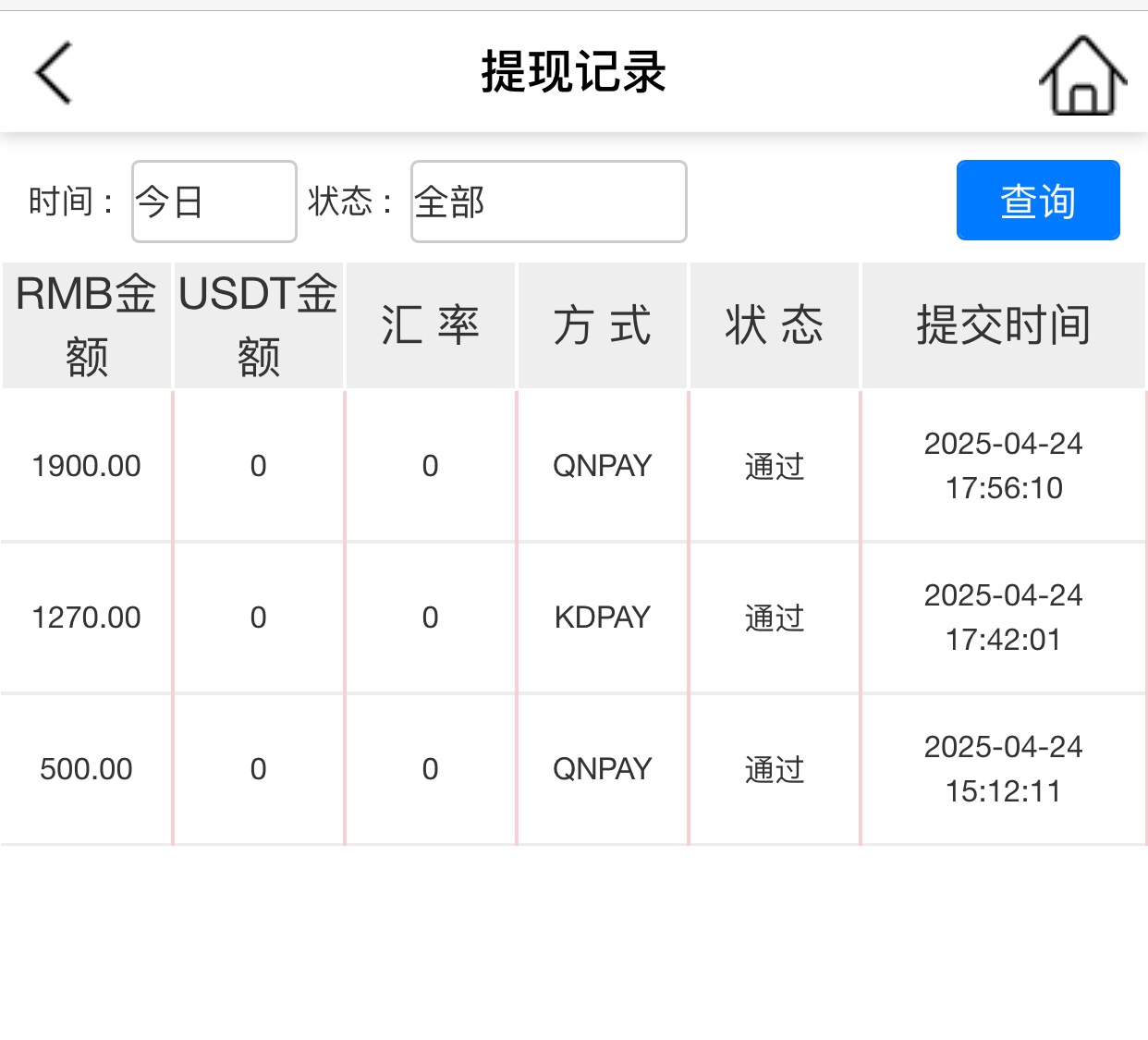Select the 1900.00 withdrawal amount
The width and height of the screenshot is (1148, 1040).
pyautogui.click(x=86, y=466)
